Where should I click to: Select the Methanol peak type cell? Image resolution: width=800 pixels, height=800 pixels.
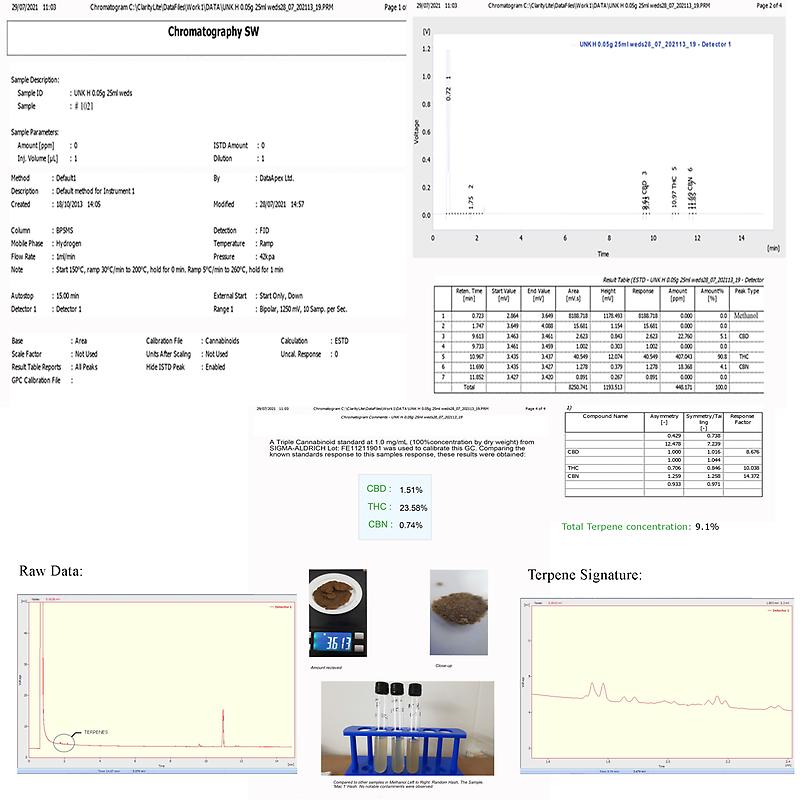[747, 314]
